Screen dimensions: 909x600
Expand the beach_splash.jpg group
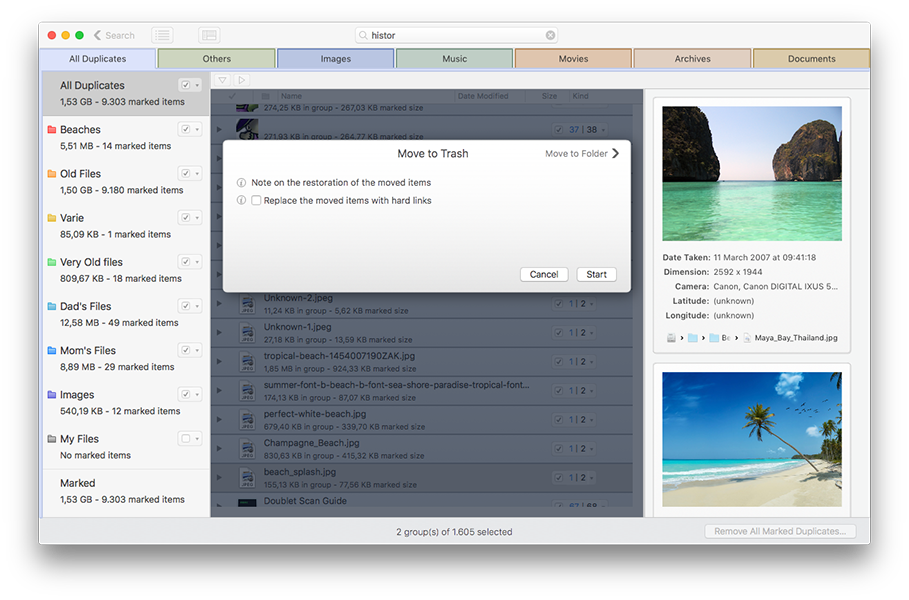219,478
